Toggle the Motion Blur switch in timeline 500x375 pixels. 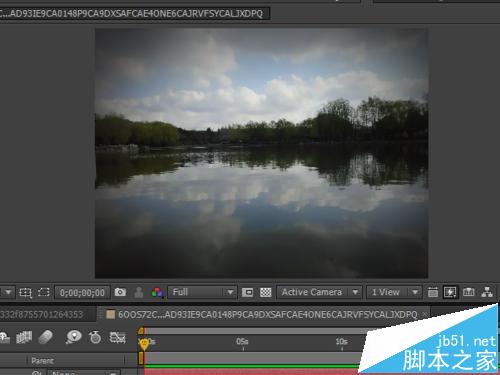(46, 337)
